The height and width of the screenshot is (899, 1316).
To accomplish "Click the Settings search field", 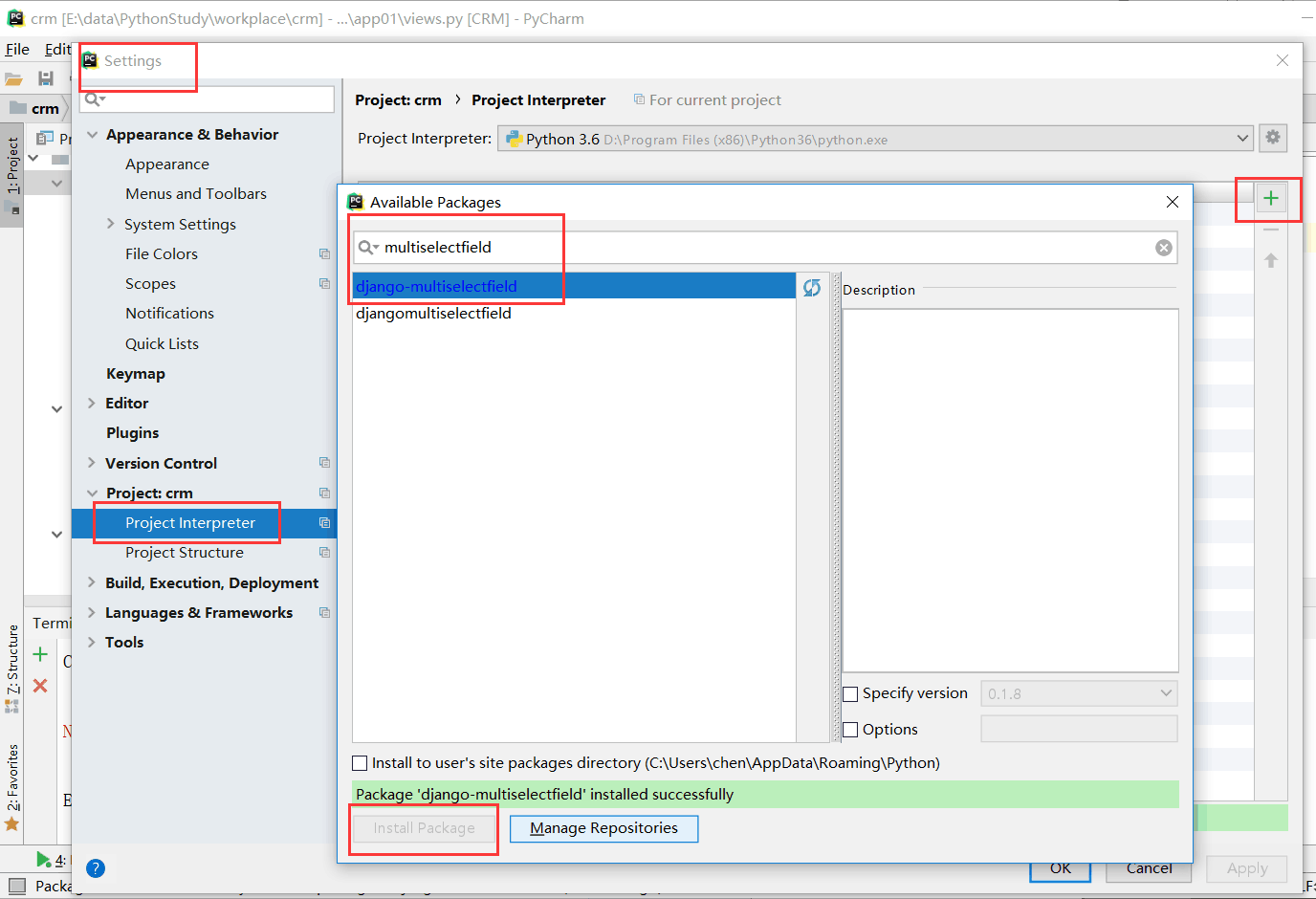I will pyautogui.click(x=208, y=99).
